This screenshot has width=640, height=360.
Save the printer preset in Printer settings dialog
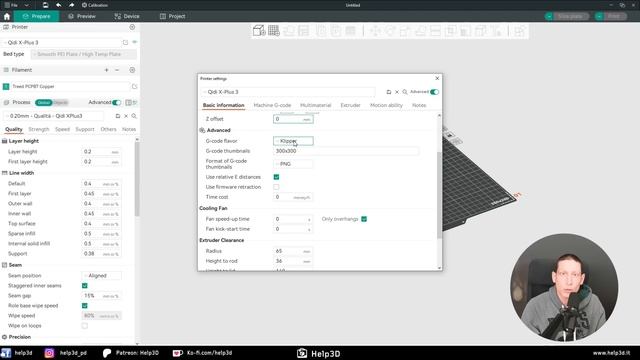pos(389,92)
